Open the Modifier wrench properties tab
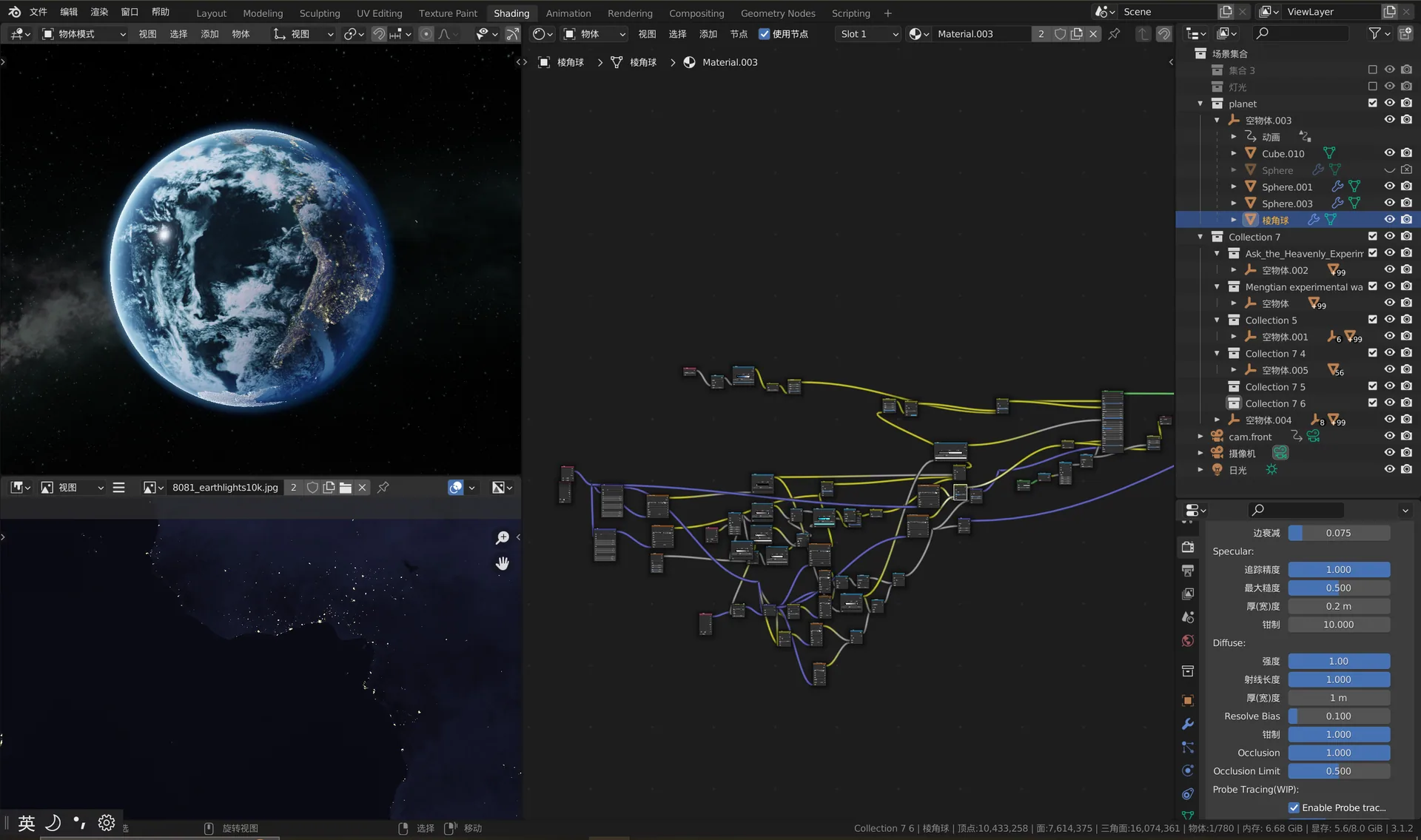The height and width of the screenshot is (840, 1421). [x=1188, y=724]
